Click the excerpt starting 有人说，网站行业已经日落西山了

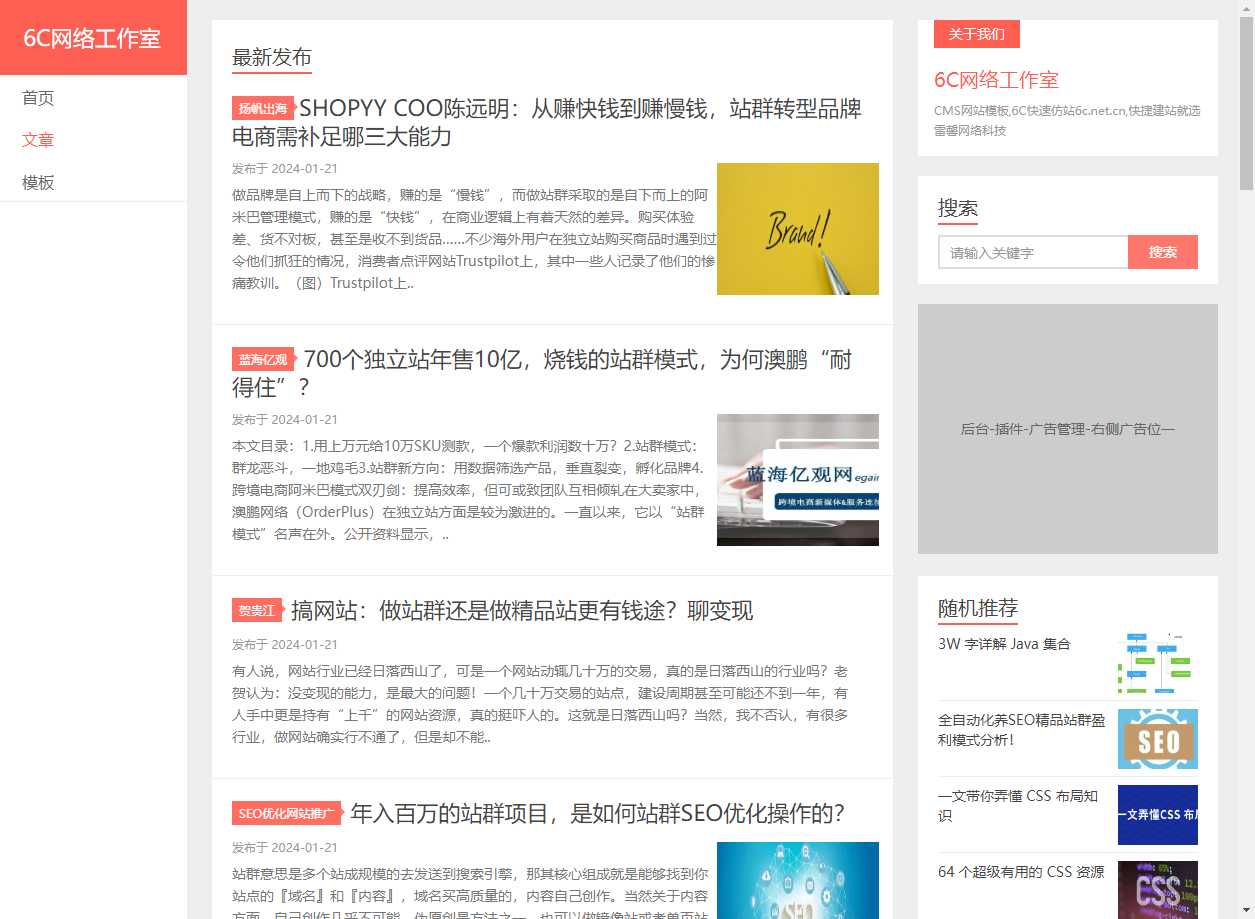(x=540, y=704)
